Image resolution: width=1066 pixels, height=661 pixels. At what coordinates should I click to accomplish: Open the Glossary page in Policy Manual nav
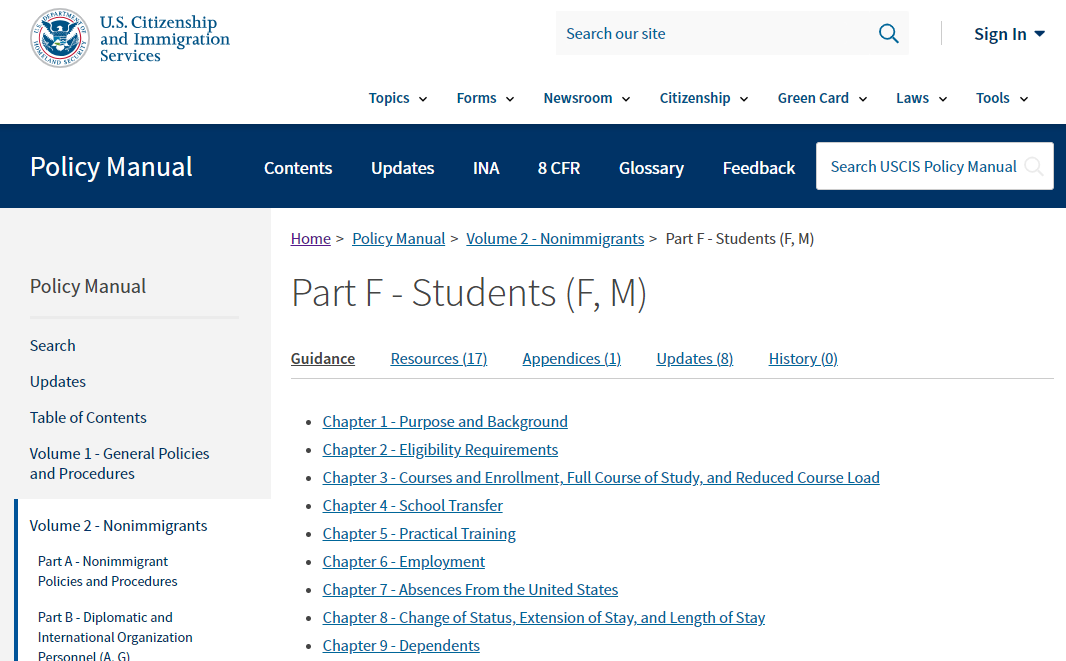coord(651,168)
